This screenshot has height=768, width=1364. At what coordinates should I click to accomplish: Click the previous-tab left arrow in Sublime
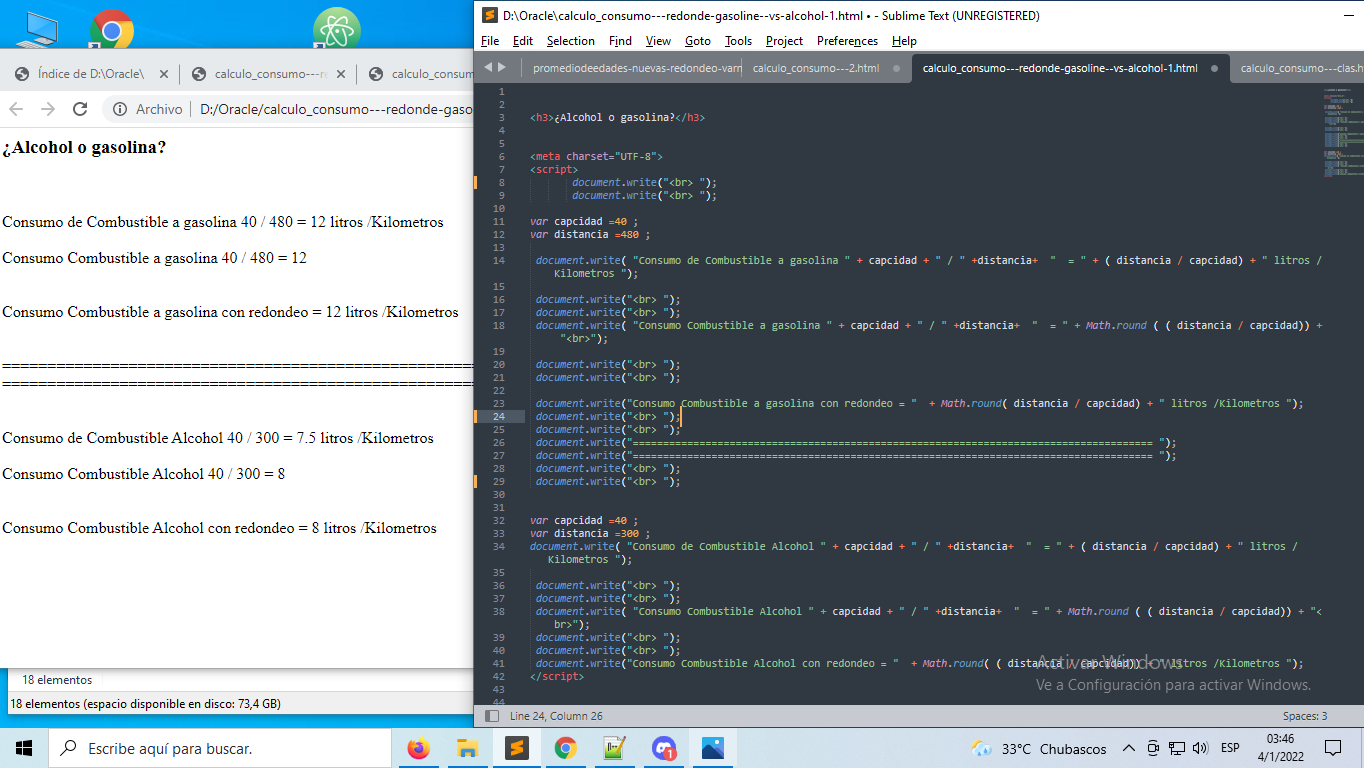click(488, 67)
